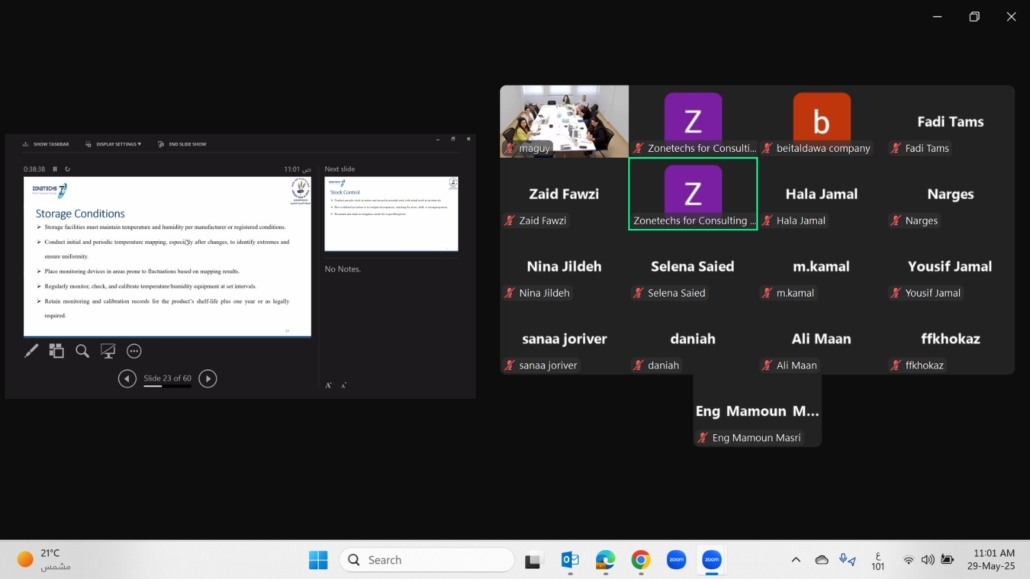Select the beitaldawa company participant tile

click(x=821, y=121)
